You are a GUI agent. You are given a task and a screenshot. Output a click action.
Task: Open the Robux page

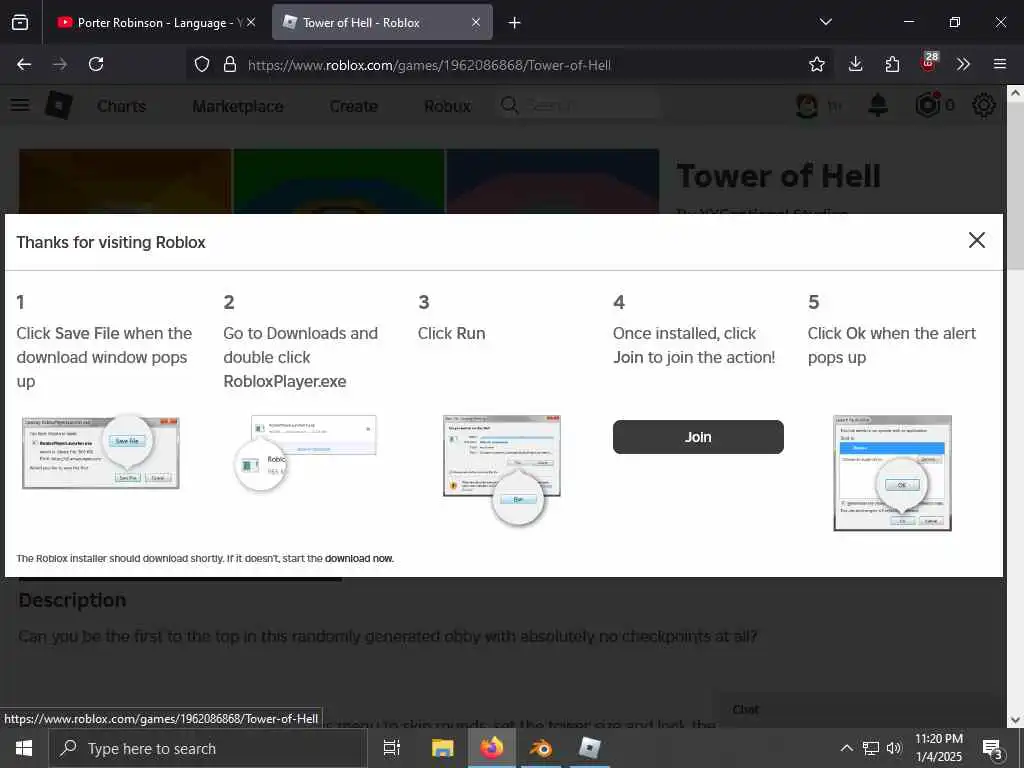[x=447, y=106]
